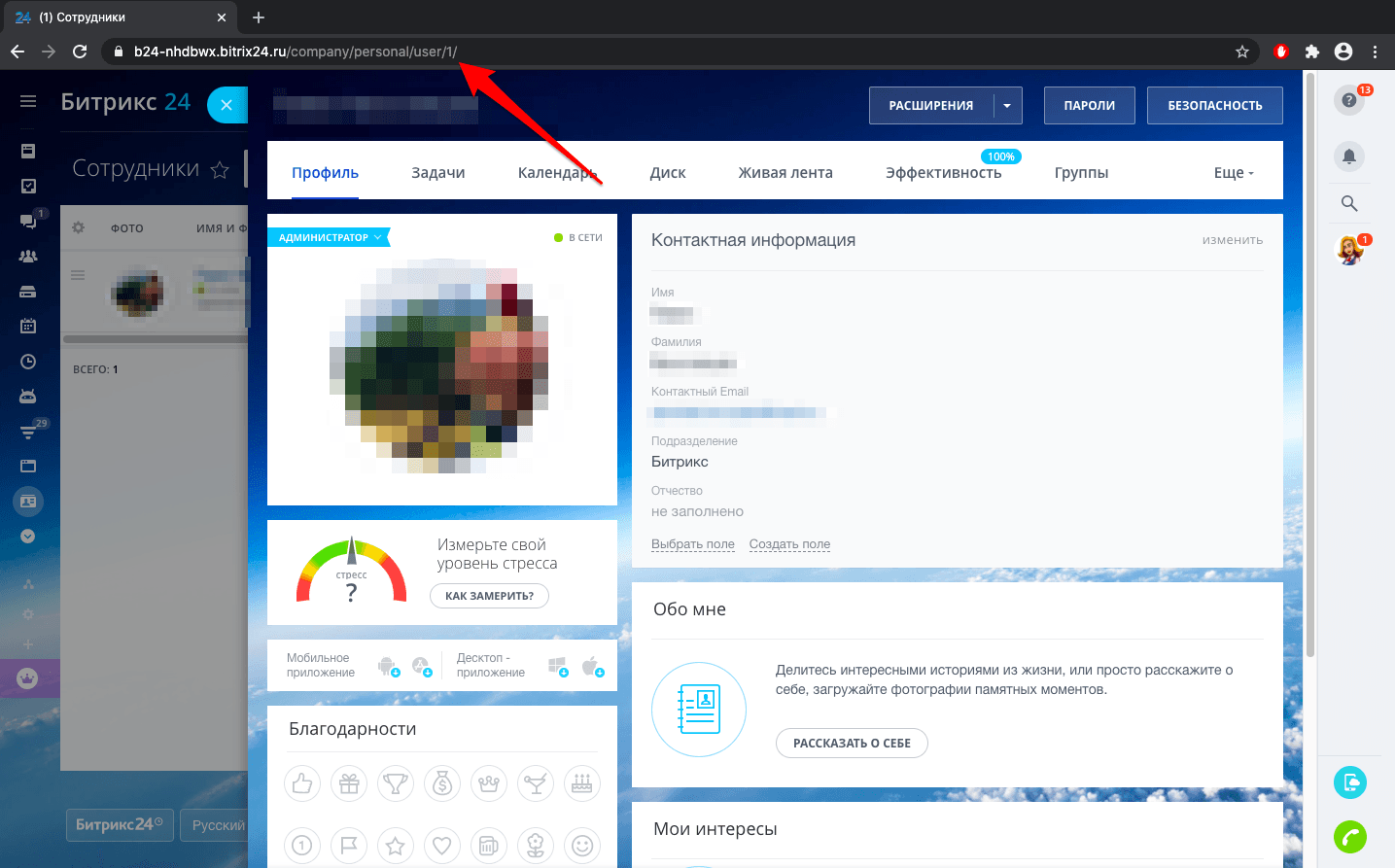Click the Создать поле link

[x=789, y=544]
